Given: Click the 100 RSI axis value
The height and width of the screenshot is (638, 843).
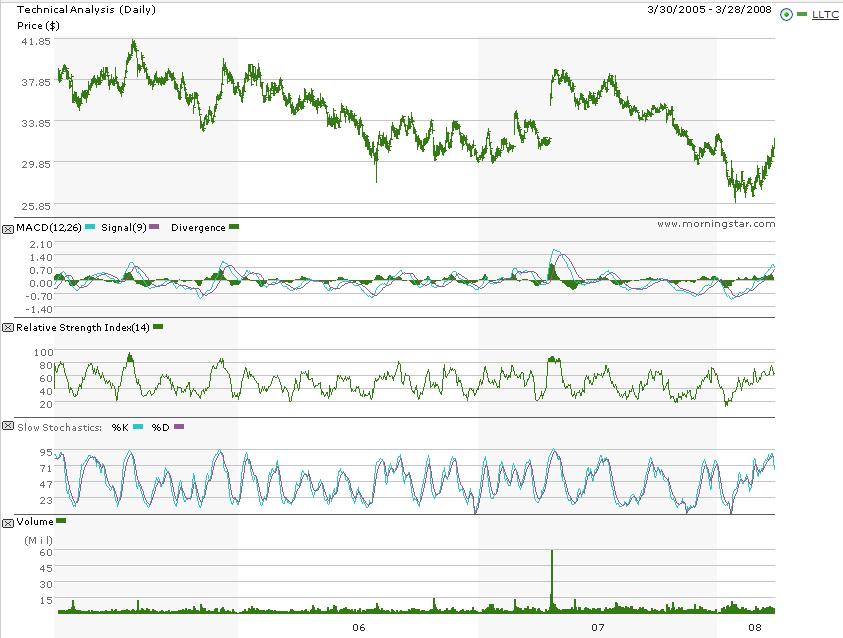Looking at the screenshot, I should click(44, 353).
